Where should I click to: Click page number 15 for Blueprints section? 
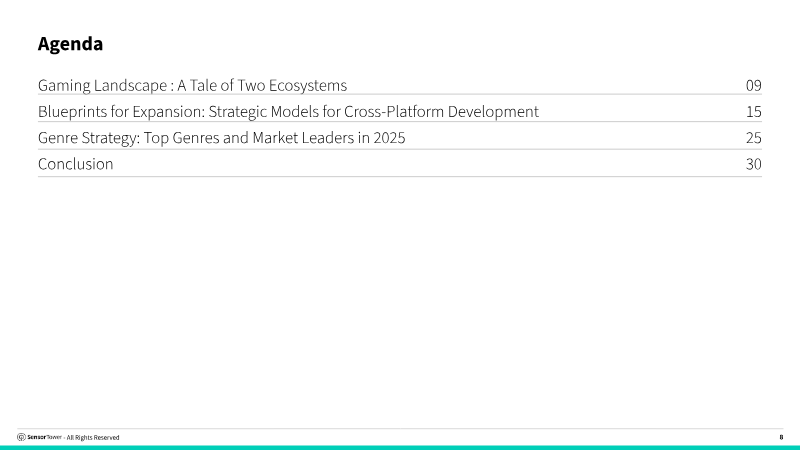754,112
